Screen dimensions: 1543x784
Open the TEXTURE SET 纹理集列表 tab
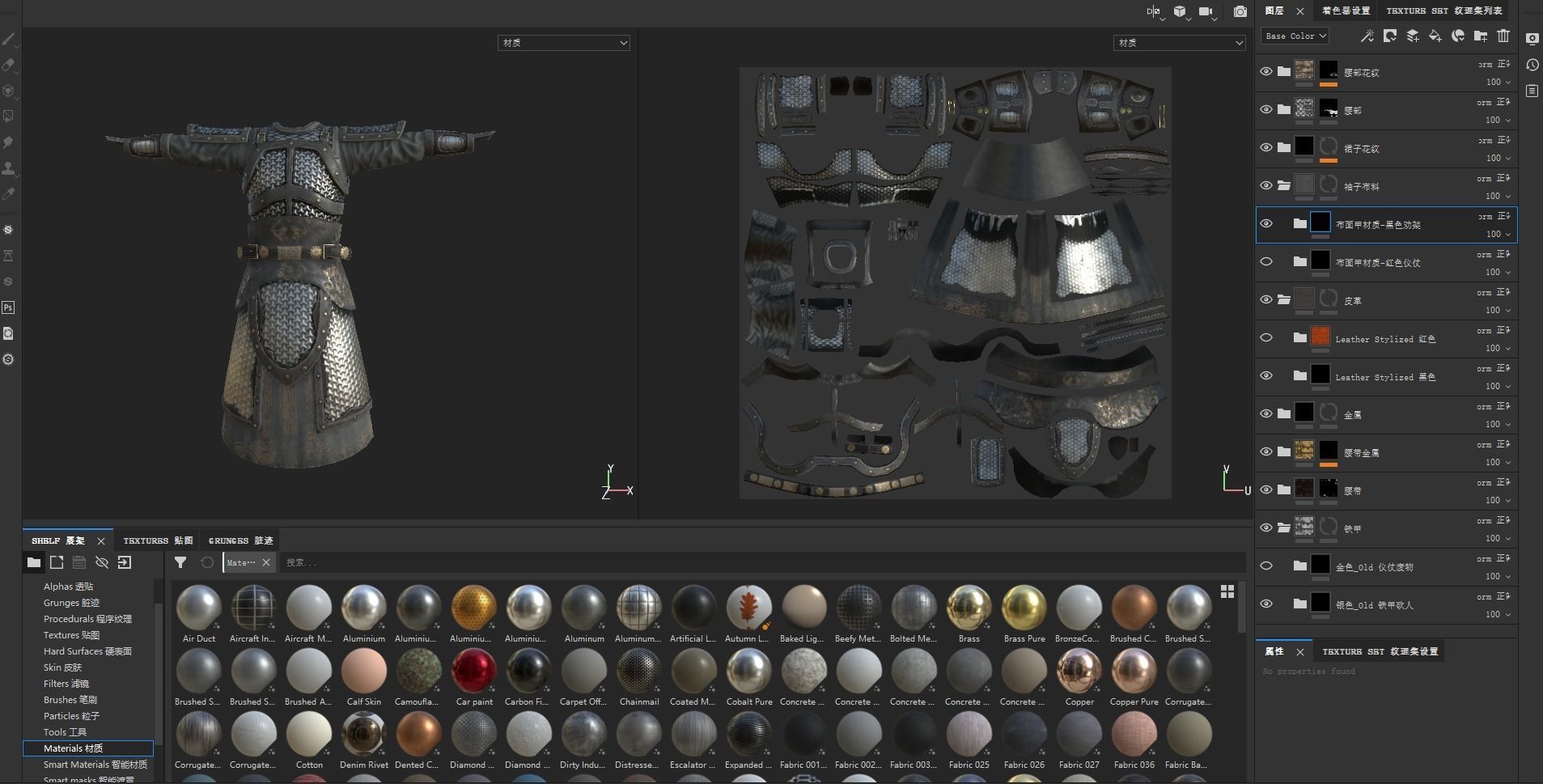pos(1444,11)
